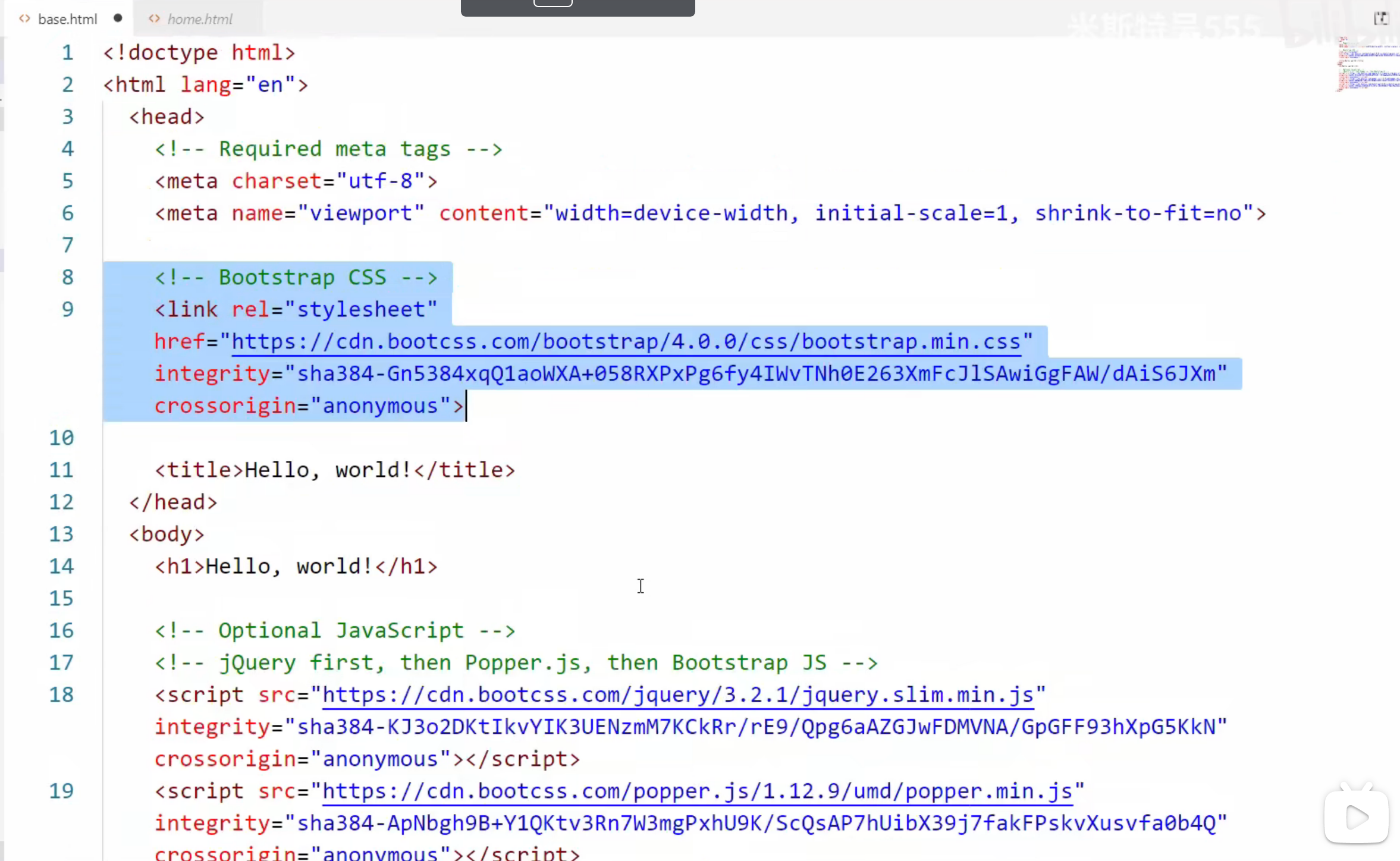Image resolution: width=1400 pixels, height=861 pixels.
Task: Click the HTML file icon on home.html tab
Action: 154,19
